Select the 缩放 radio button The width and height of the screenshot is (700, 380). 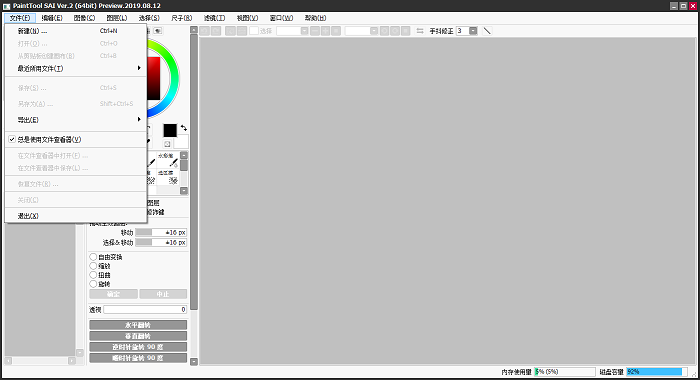pos(93,266)
